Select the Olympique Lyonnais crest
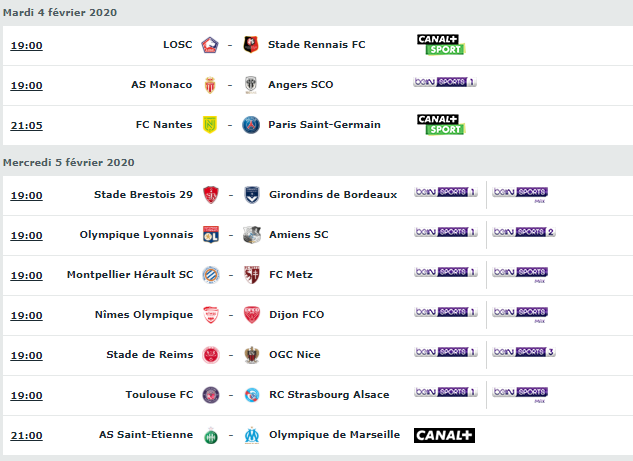Screen dimensions: 633x461 pos(211,235)
